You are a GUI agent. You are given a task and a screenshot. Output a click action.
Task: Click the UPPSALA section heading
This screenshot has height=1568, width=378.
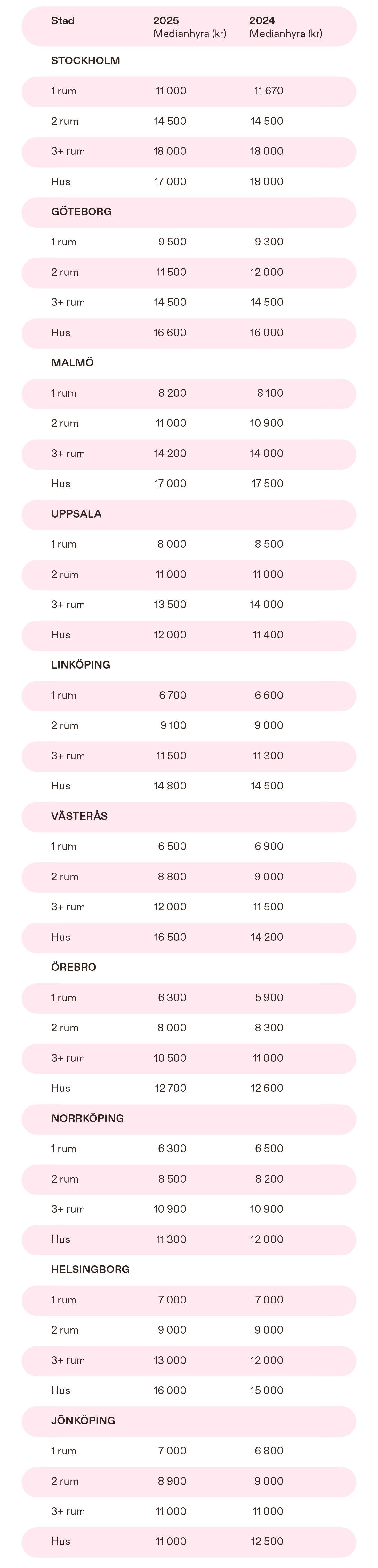[76, 514]
